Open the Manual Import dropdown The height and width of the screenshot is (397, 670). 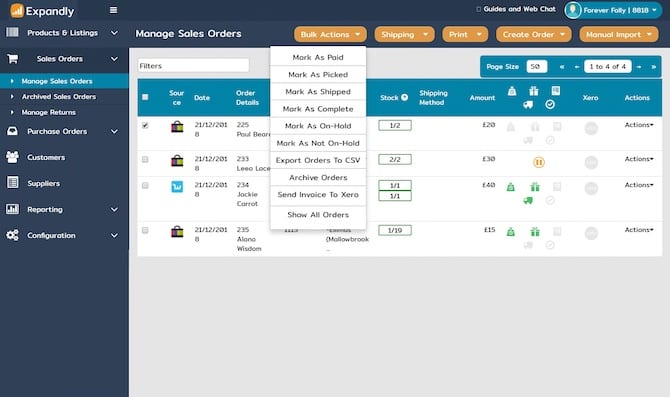619,34
